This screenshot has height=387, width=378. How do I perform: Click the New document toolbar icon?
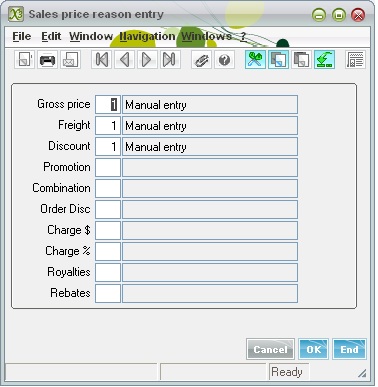pos(24,60)
